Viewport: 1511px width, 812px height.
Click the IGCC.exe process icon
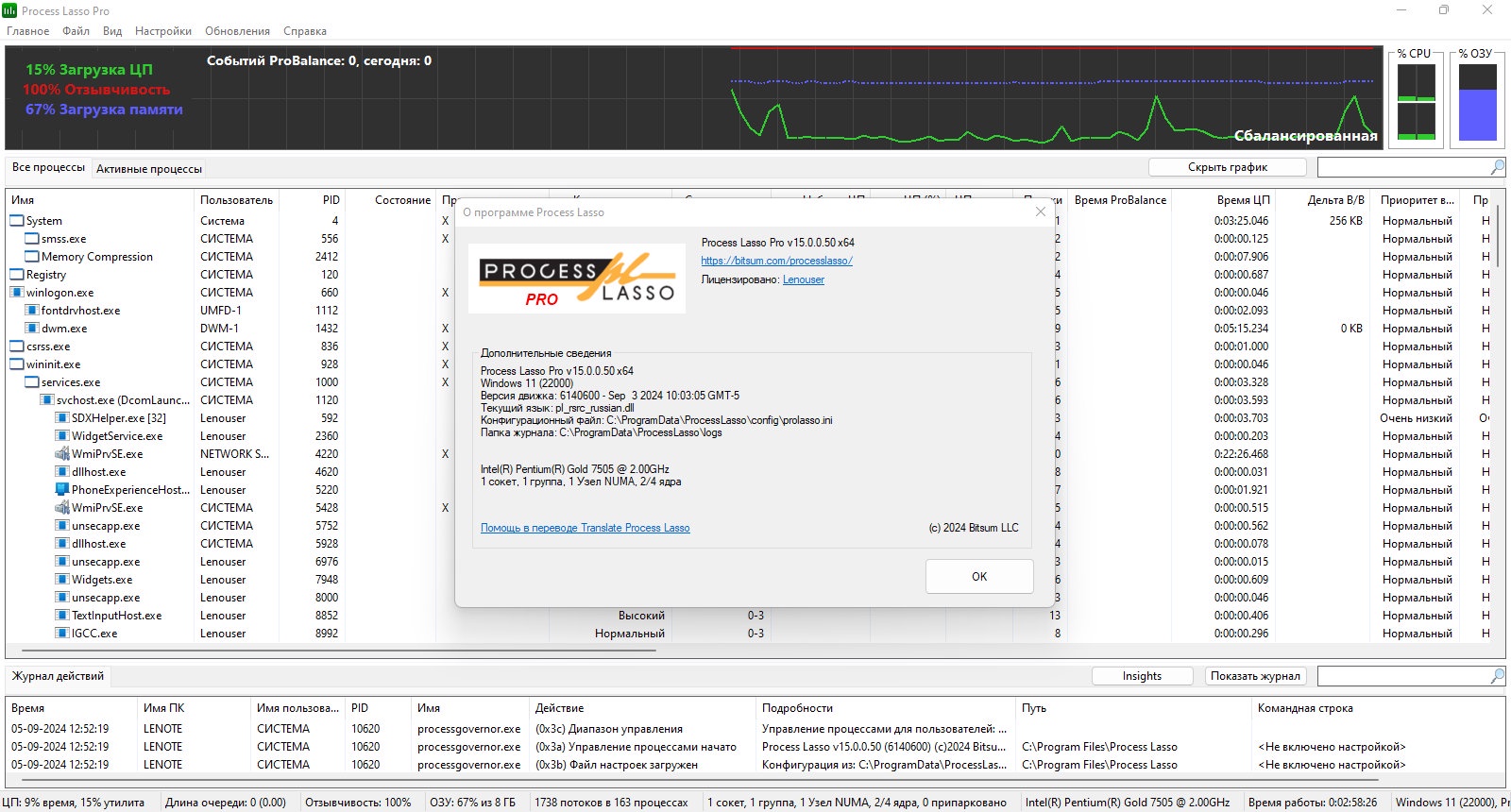pyautogui.click(x=62, y=634)
